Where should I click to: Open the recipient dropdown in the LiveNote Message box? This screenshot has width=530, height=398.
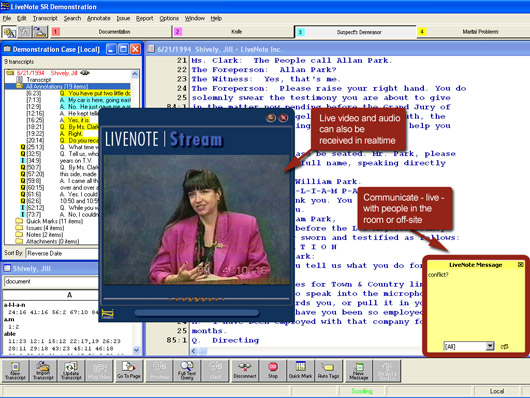pyautogui.click(x=489, y=346)
